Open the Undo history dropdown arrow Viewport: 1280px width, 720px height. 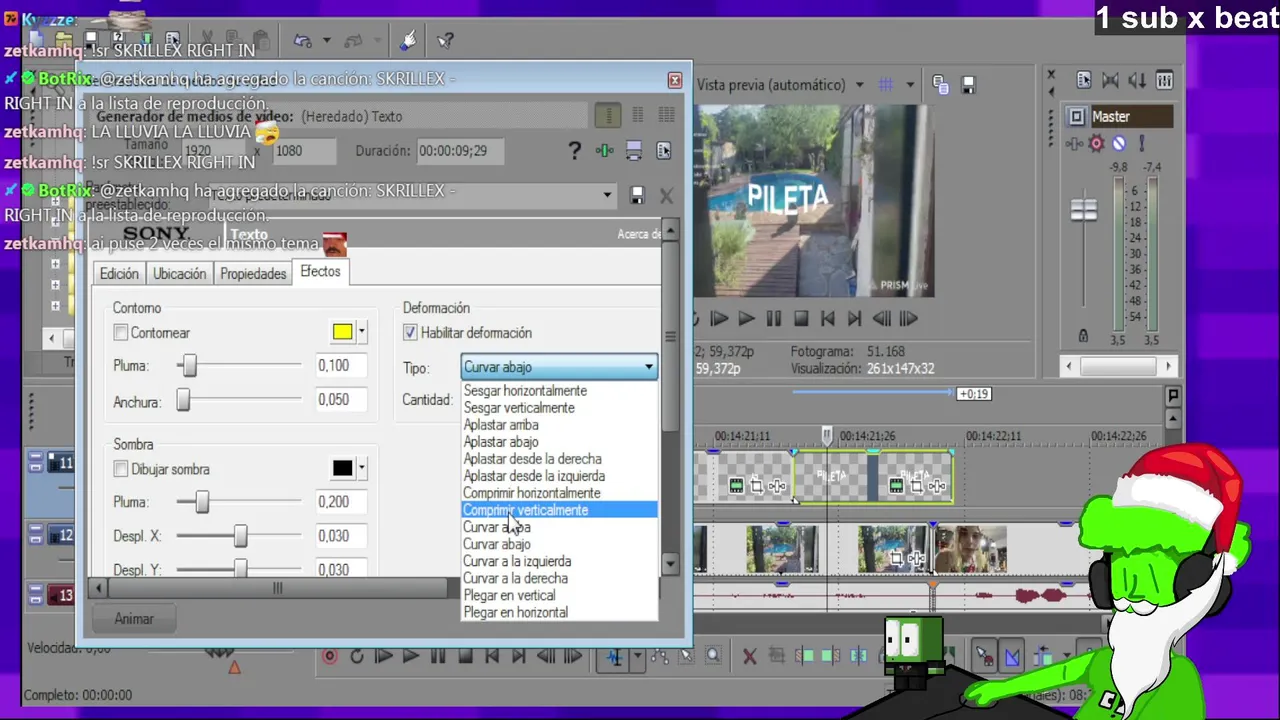[x=326, y=41]
